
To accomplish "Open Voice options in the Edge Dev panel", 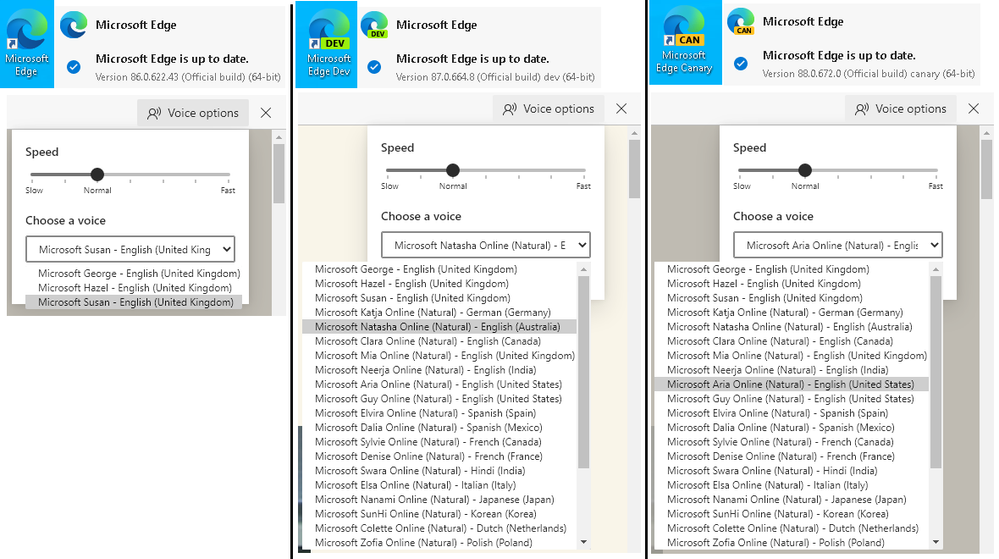I will (549, 109).
